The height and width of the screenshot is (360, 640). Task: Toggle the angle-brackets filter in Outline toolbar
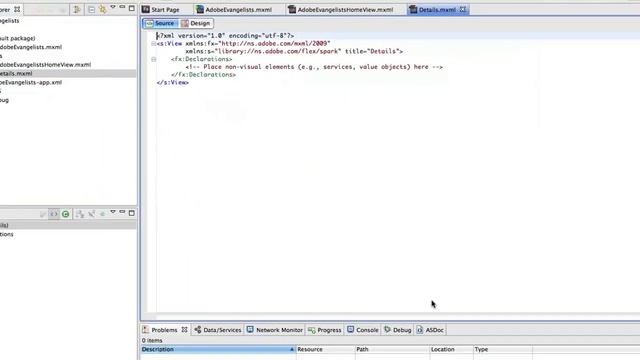pos(54,214)
